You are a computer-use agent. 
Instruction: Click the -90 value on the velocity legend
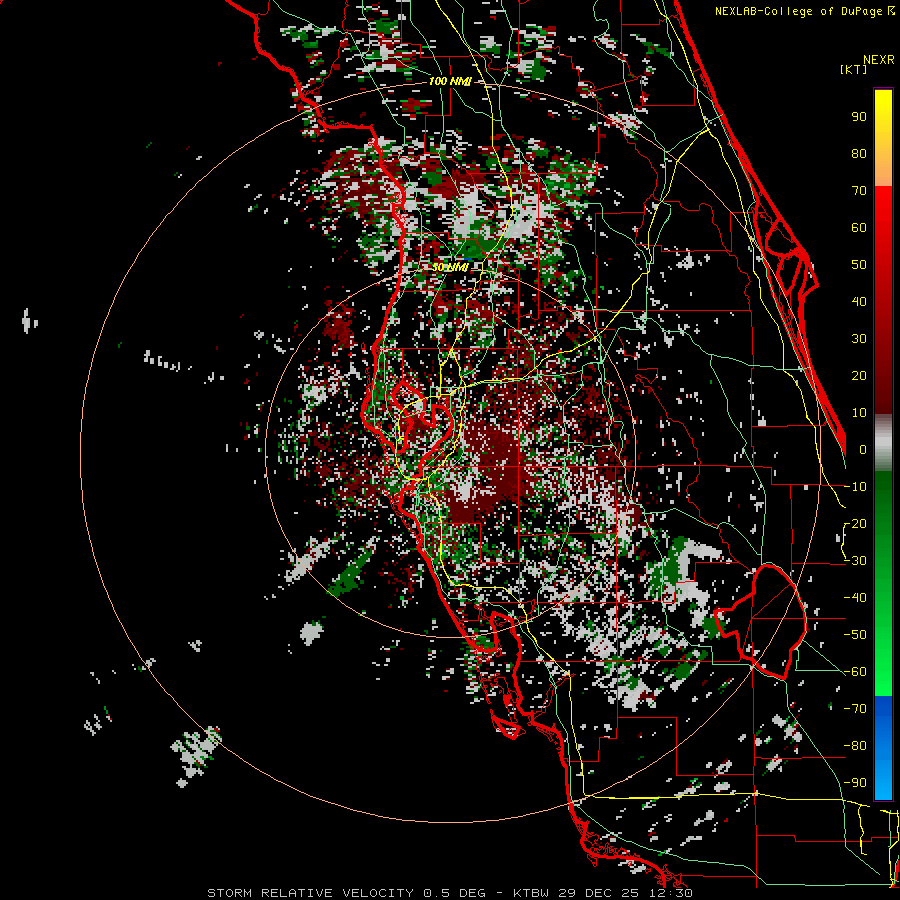tap(855, 782)
